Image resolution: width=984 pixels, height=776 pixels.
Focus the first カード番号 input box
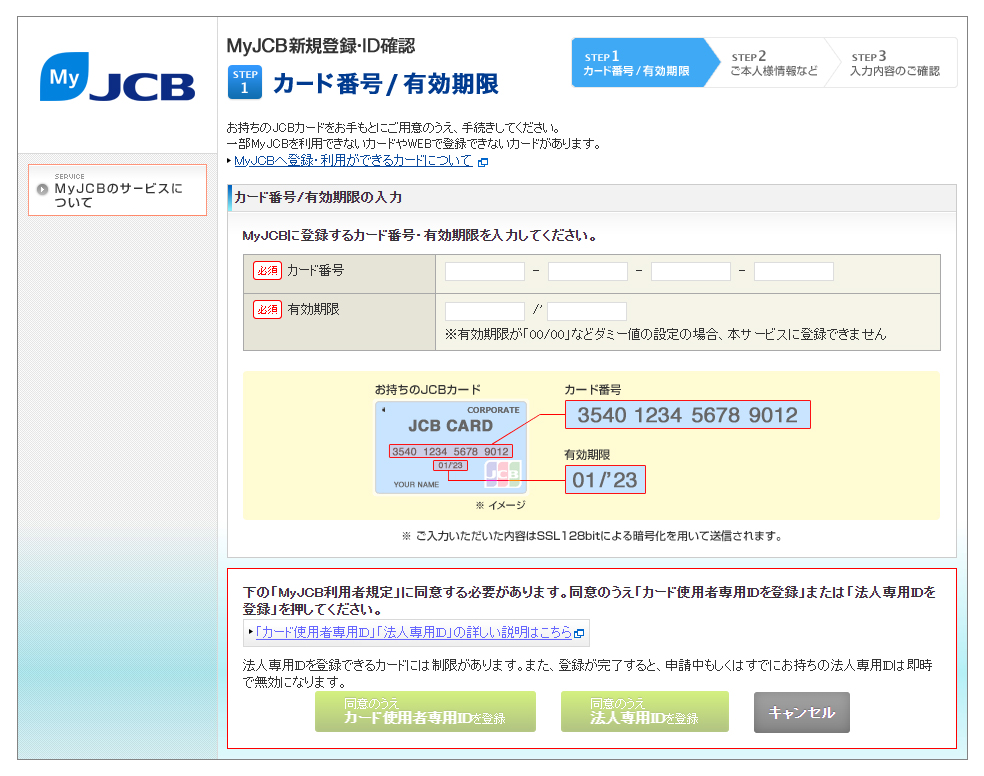tap(484, 272)
